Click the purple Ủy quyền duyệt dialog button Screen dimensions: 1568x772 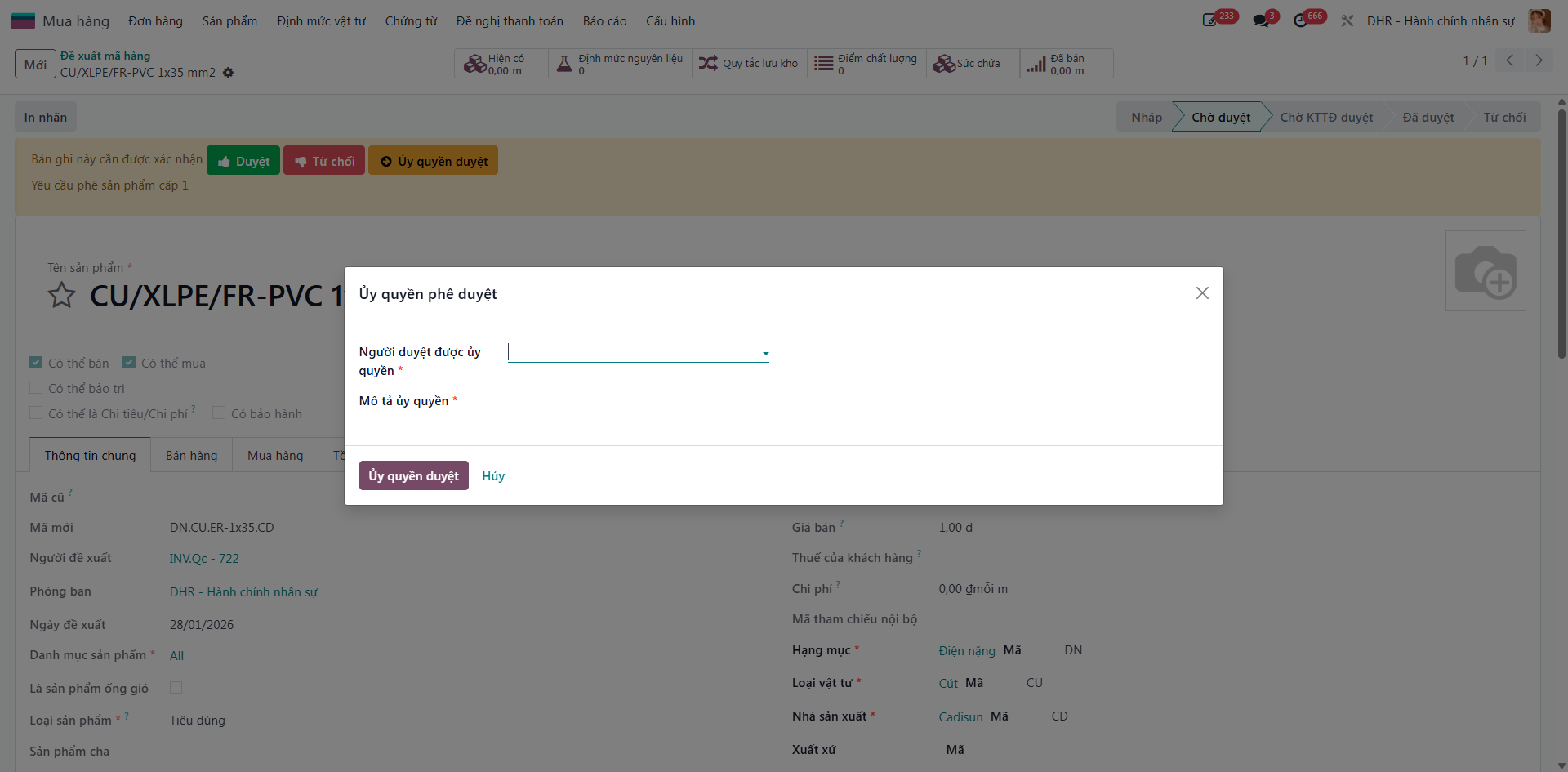coord(414,475)
